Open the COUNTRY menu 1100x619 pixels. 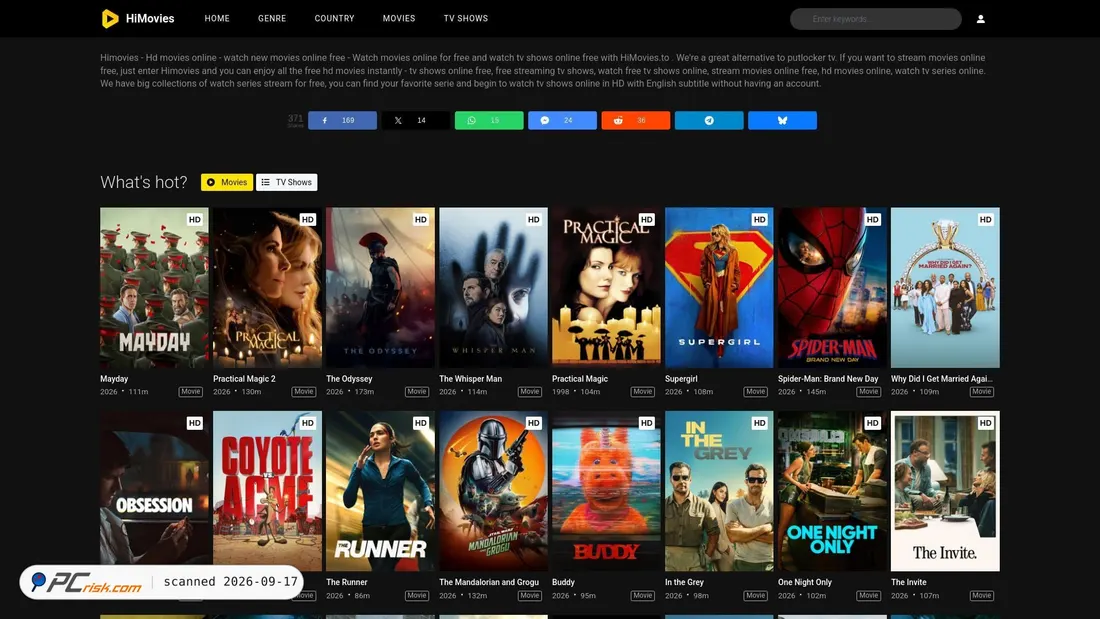click(335, 19)
